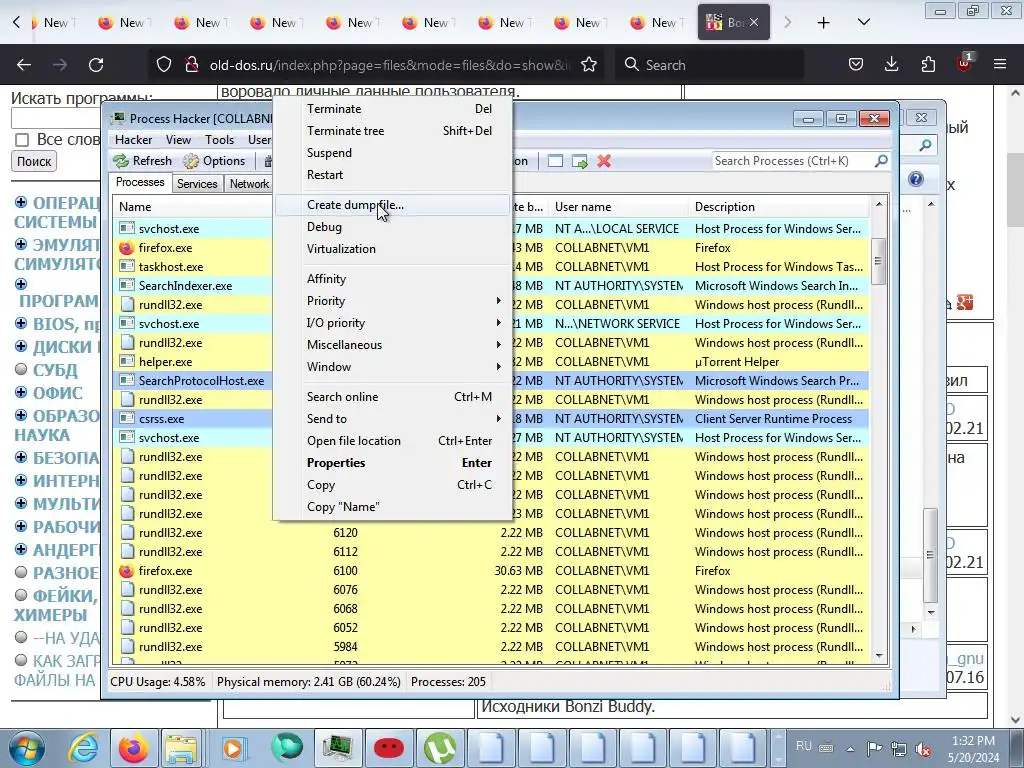Focus the Search Processes input field

(792, 161)
